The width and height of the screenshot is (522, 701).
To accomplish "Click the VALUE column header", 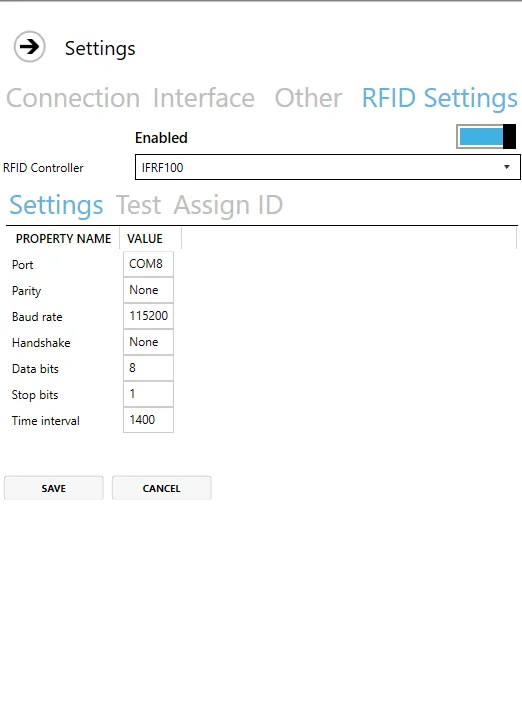I will click(150, 238).
